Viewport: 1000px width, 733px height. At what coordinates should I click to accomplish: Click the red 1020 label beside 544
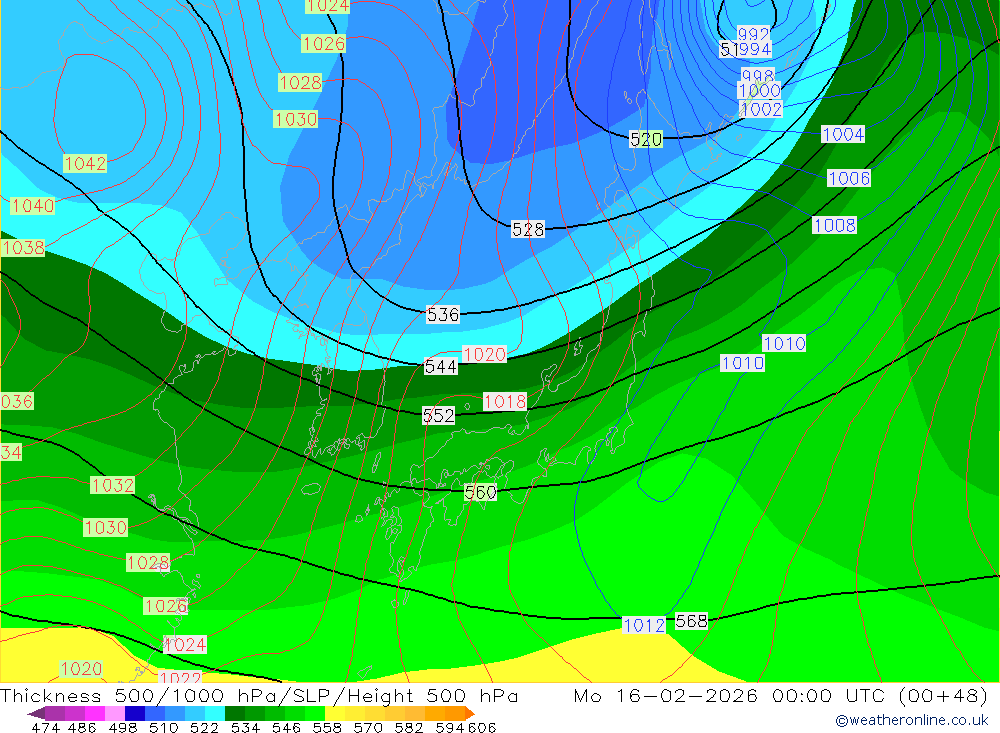485,354
